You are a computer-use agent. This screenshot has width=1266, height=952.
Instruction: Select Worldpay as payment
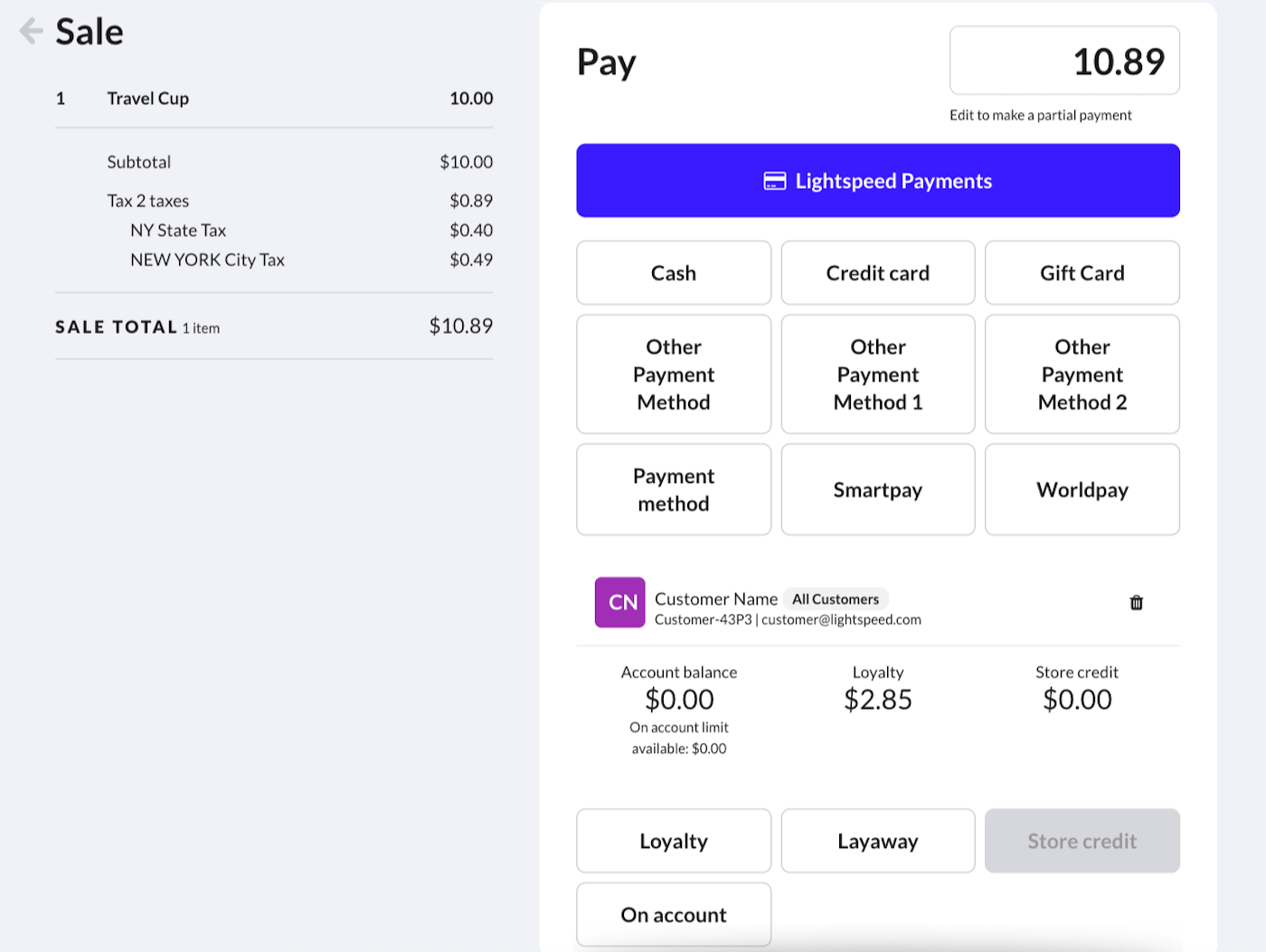1082,490
